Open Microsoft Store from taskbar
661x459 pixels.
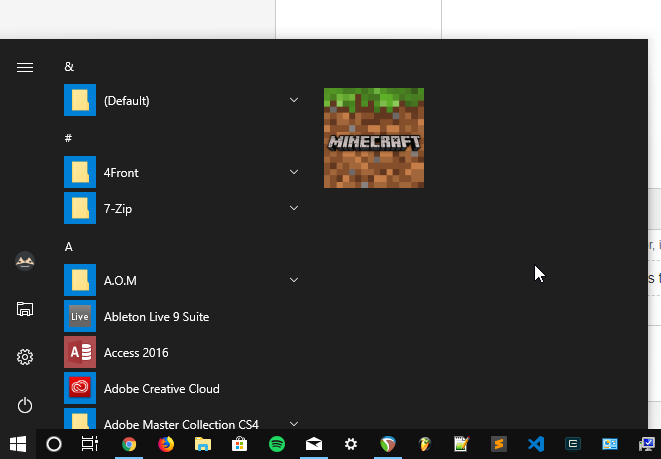[x=239, y=444]
